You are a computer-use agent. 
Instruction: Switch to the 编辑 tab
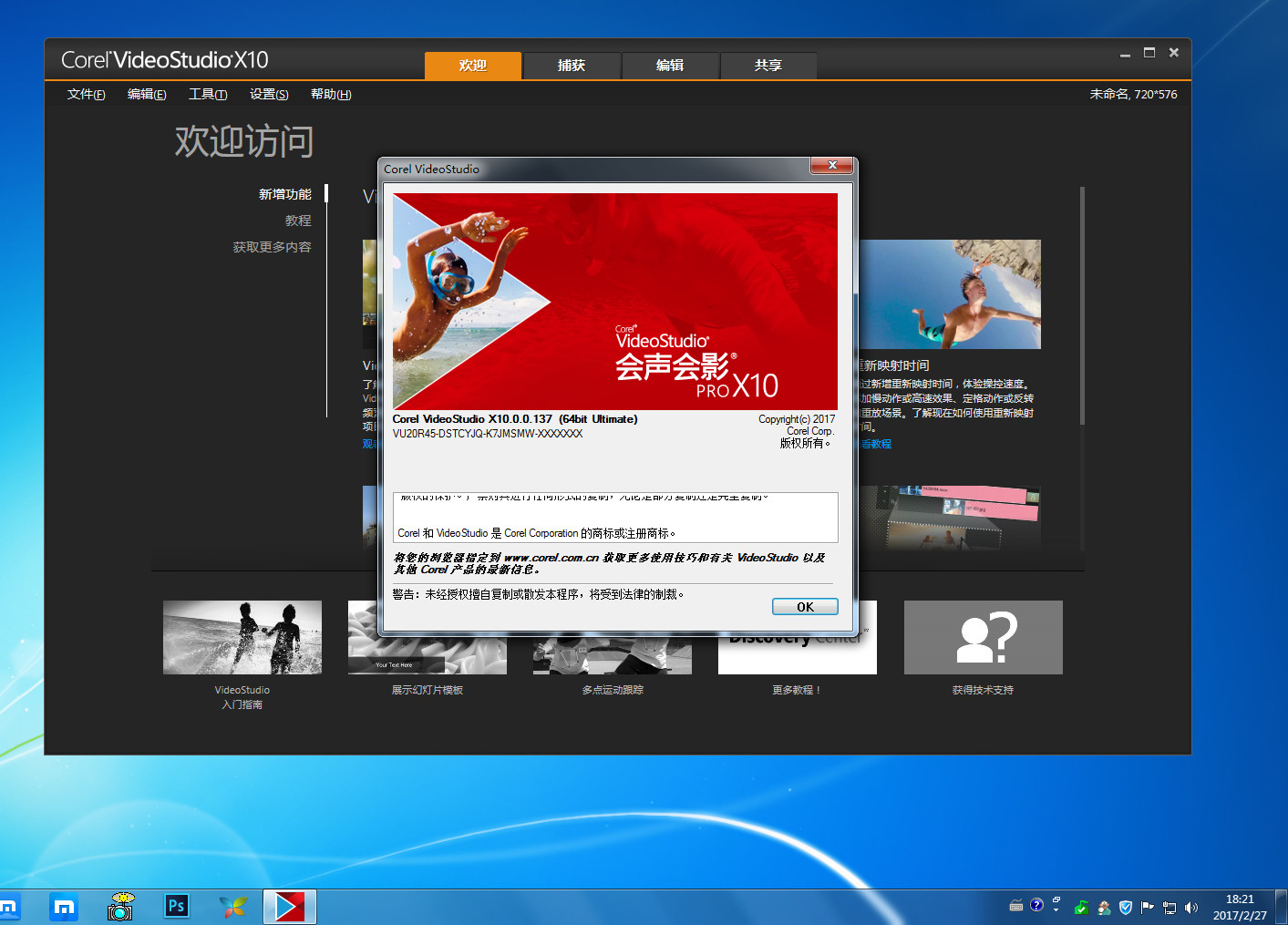point(670,66)
